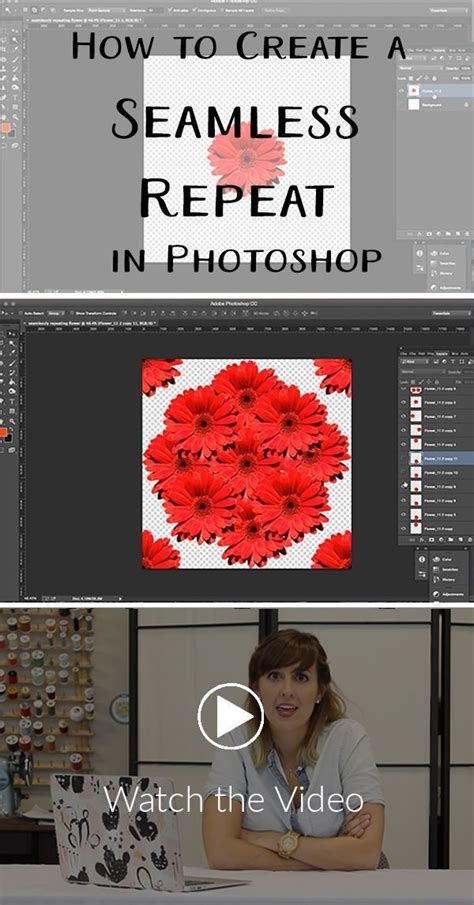Open Fill value dropdown in middle Layers panel
Image resolution: width=474 pixels, height=905 pixels.
pos(468,382)
